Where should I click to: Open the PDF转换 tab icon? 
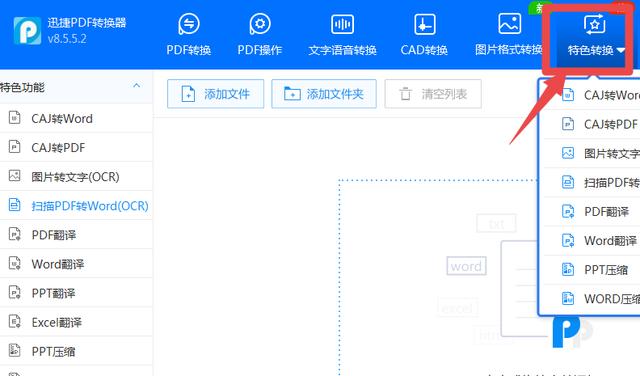pyautogui.click(x=189, y=24)
